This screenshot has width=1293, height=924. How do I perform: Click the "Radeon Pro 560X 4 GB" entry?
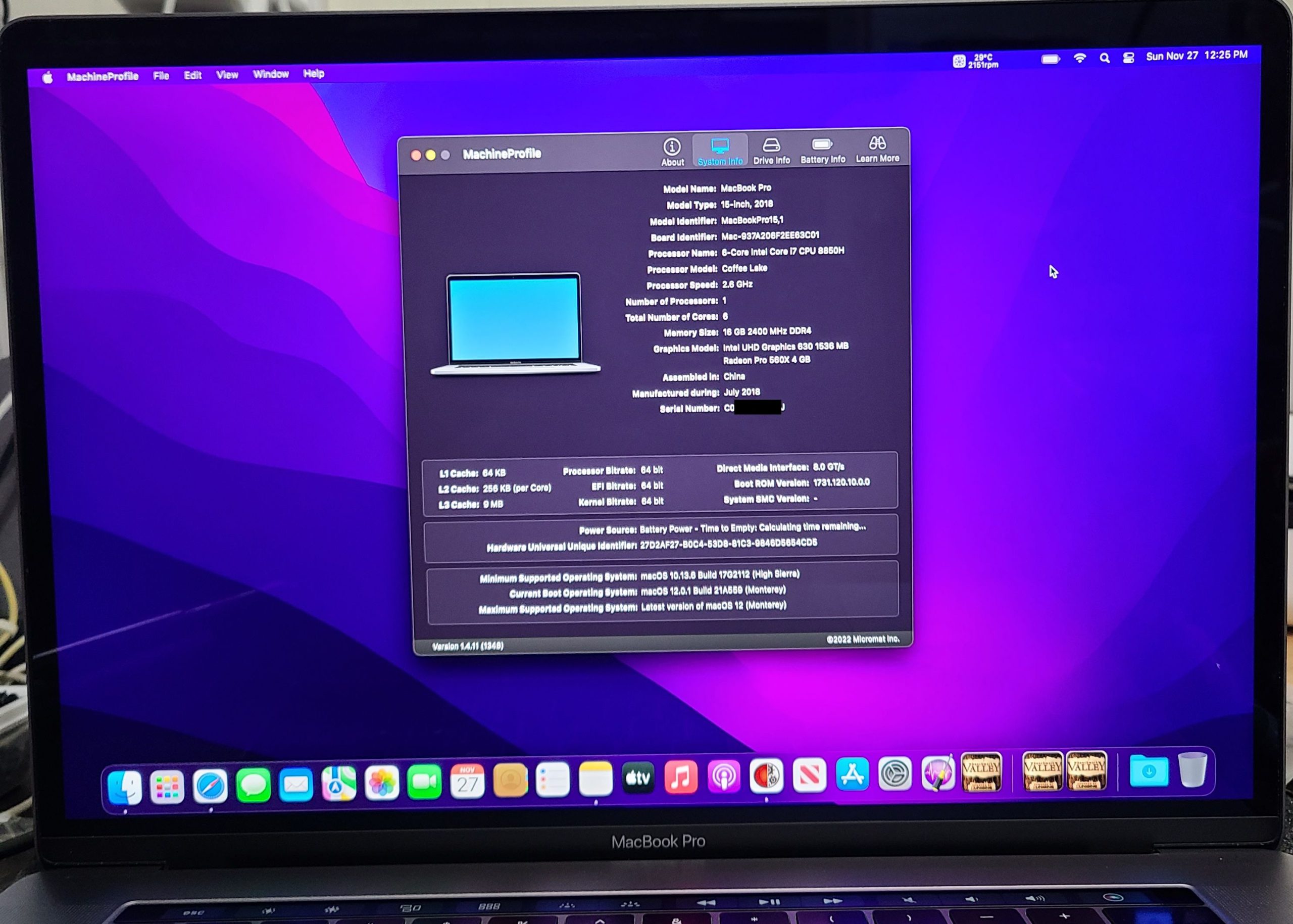pyautogui.click(x=767, y=360)
